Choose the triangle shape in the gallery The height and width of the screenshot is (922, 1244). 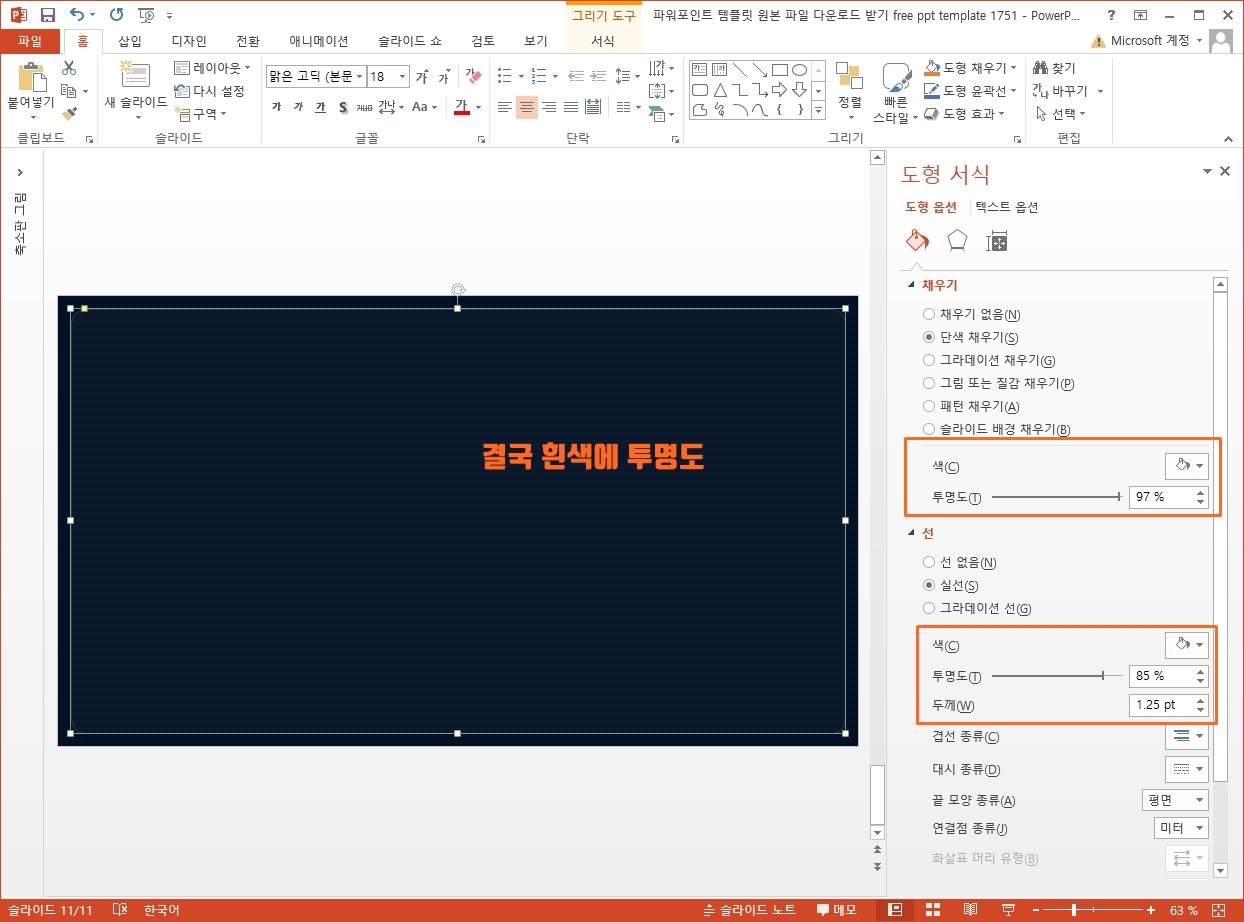coord(720,89)
